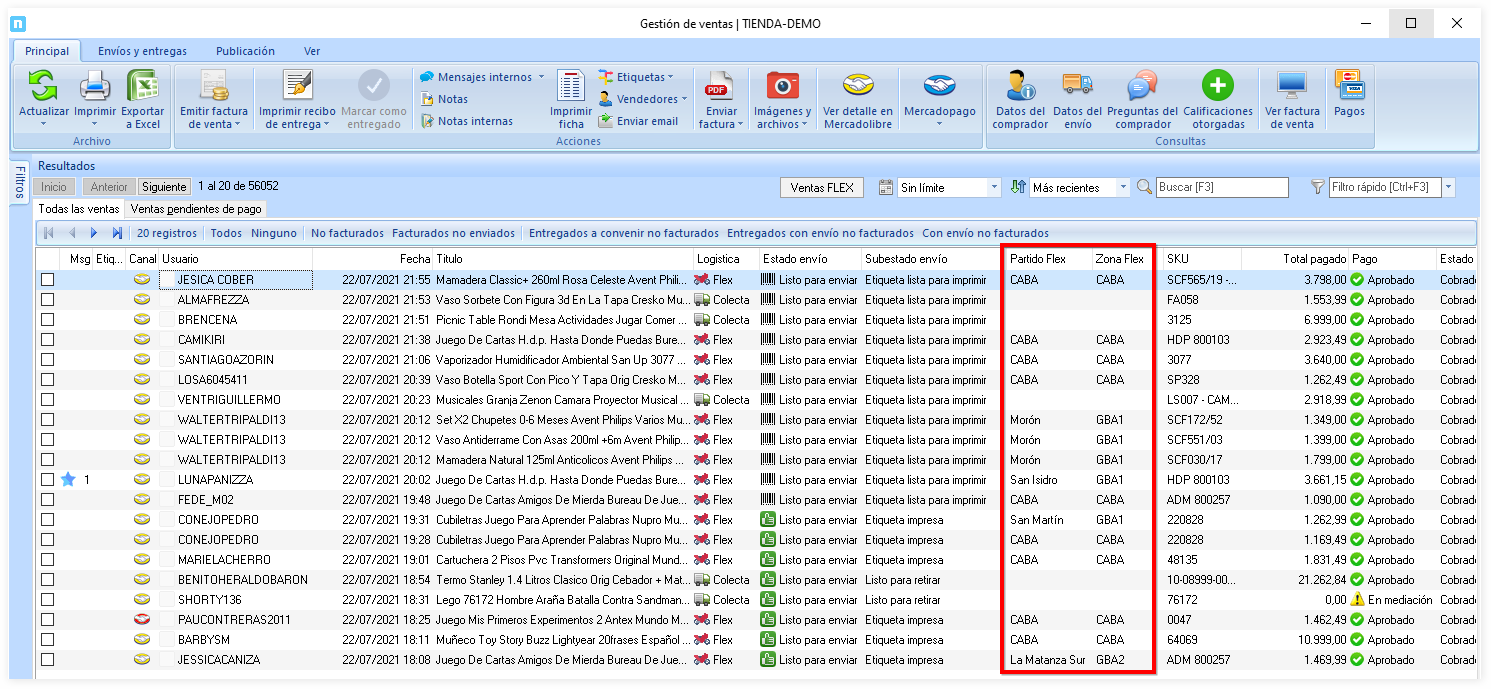Open the Sin límite date dropdown
Screen dimensions: 1491x689
(x=994, y=188)
